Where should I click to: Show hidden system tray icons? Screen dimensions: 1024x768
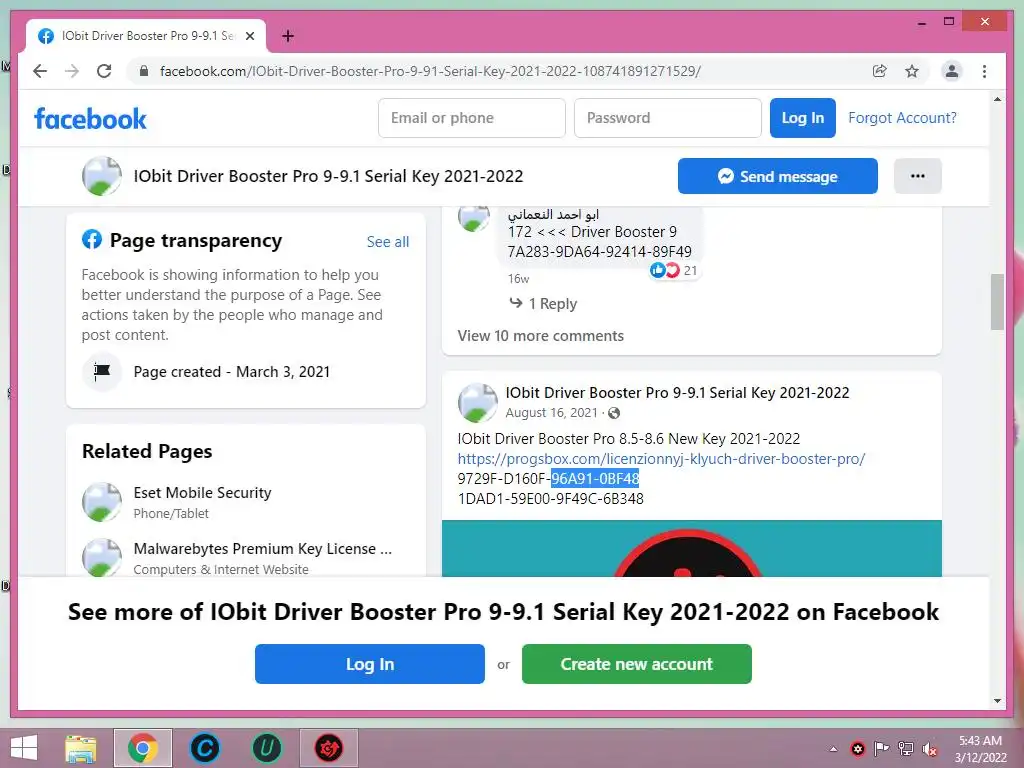click(833, 749)
